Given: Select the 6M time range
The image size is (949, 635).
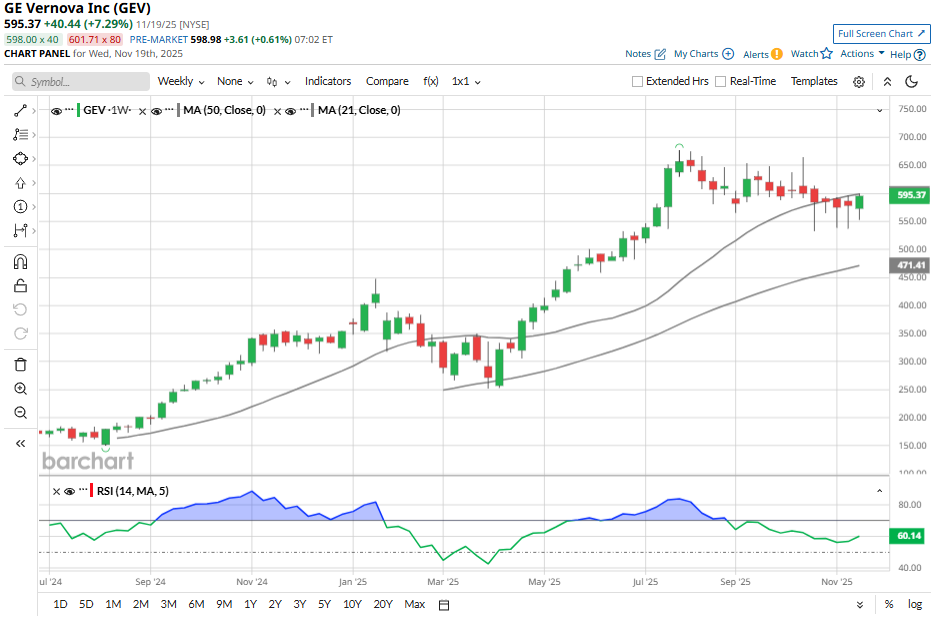Looking at the screenshot, I should point(196,604).
